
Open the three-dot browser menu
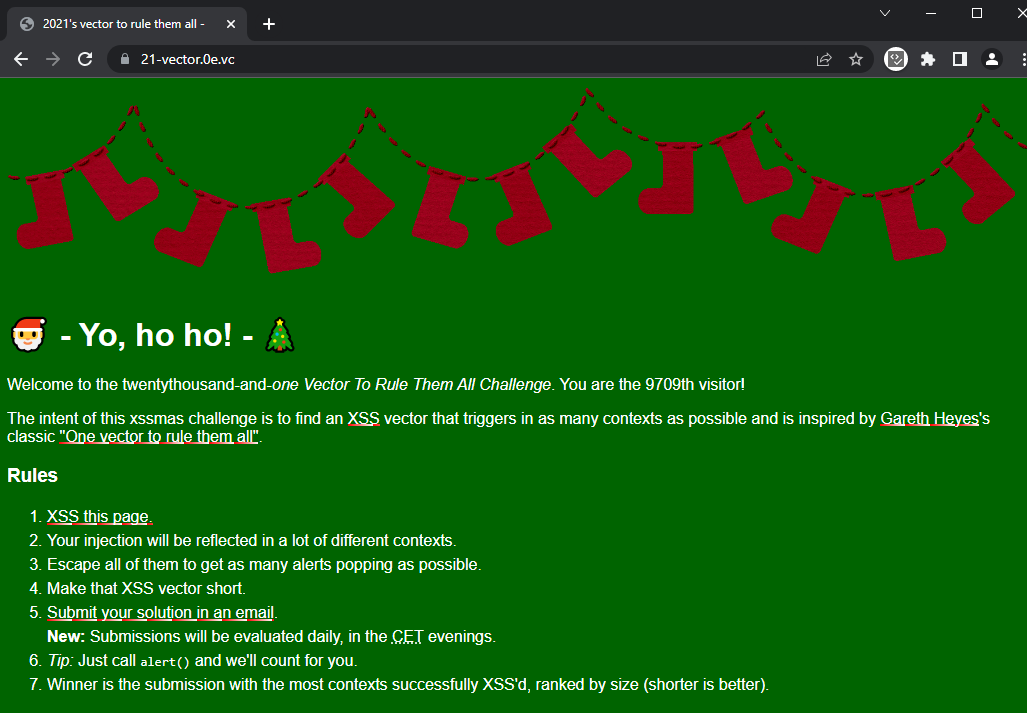coord(1021,59)
